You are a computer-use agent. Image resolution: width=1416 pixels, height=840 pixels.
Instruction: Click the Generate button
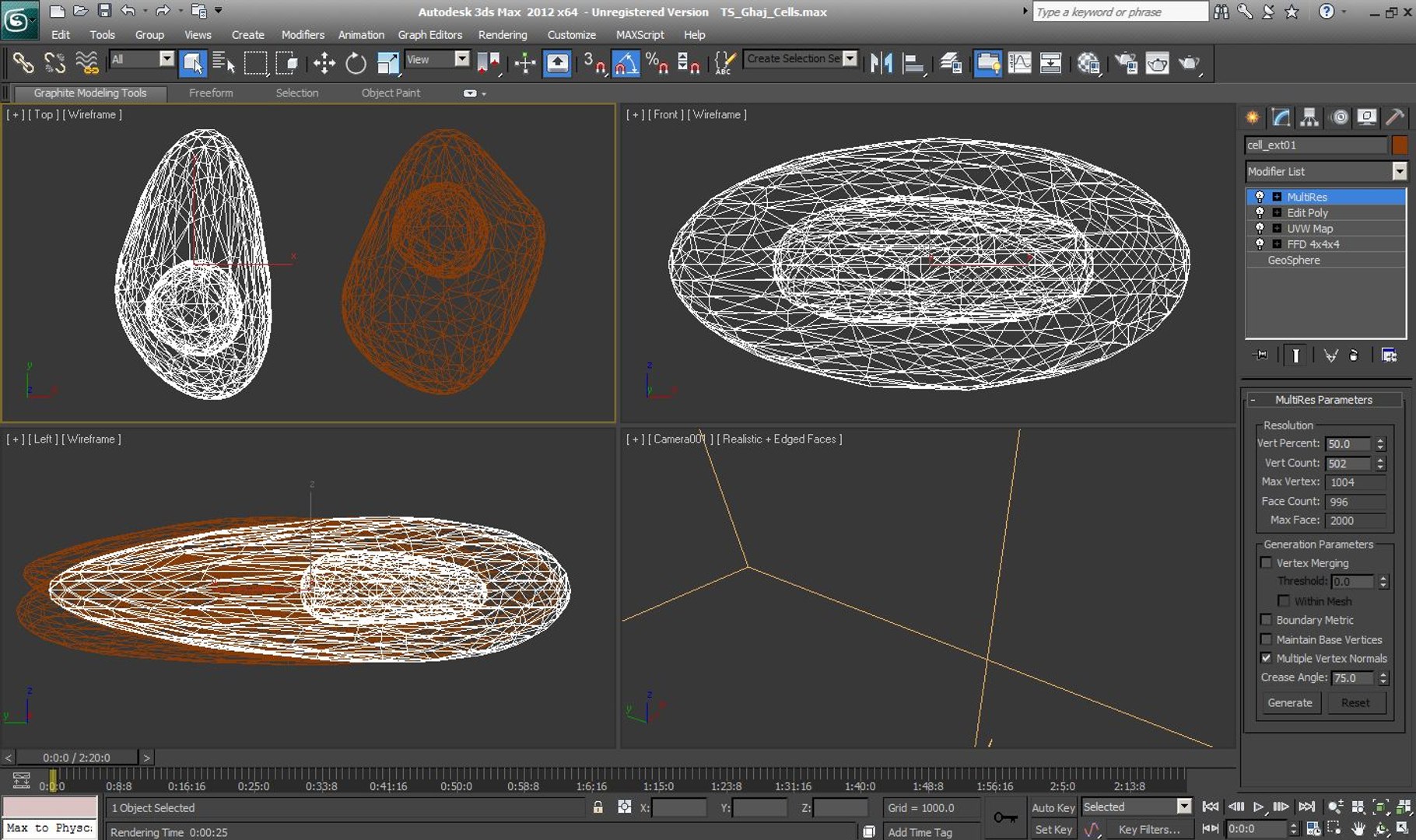1289,703
